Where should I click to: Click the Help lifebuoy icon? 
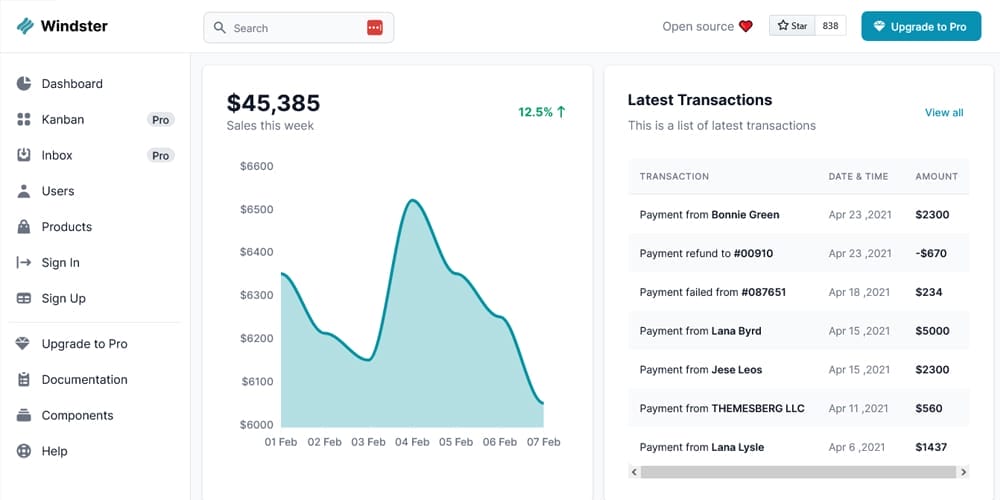click(x=24, y=451)
